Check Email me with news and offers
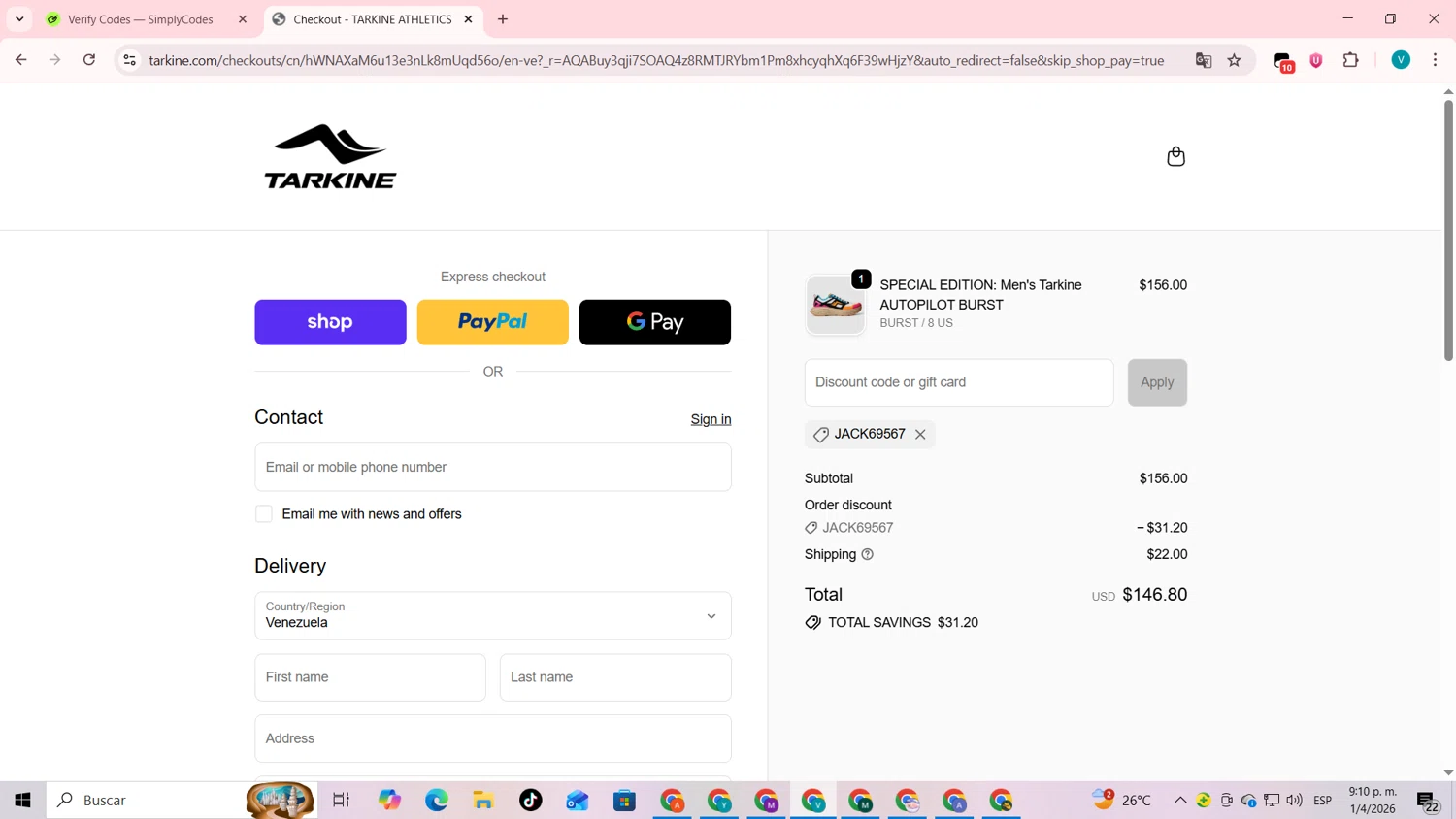This screenshot has height=819, width=1456. coord(264,514)
